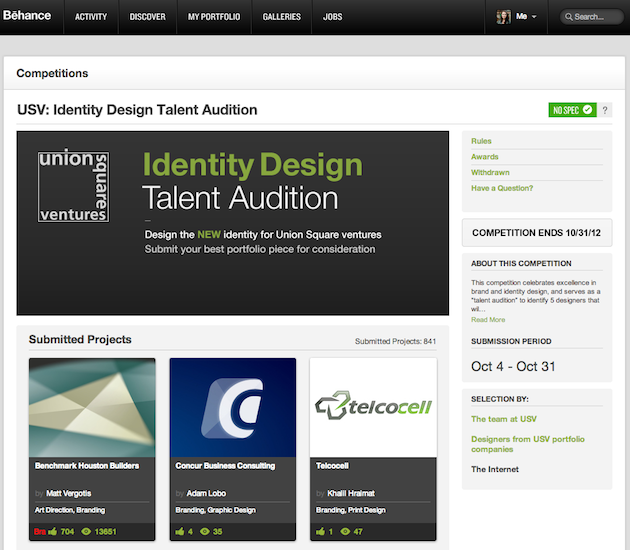Click thumbs-up icon on Concur Business card
The width and height of the screenshot is (630, 550).
(180, 532)
